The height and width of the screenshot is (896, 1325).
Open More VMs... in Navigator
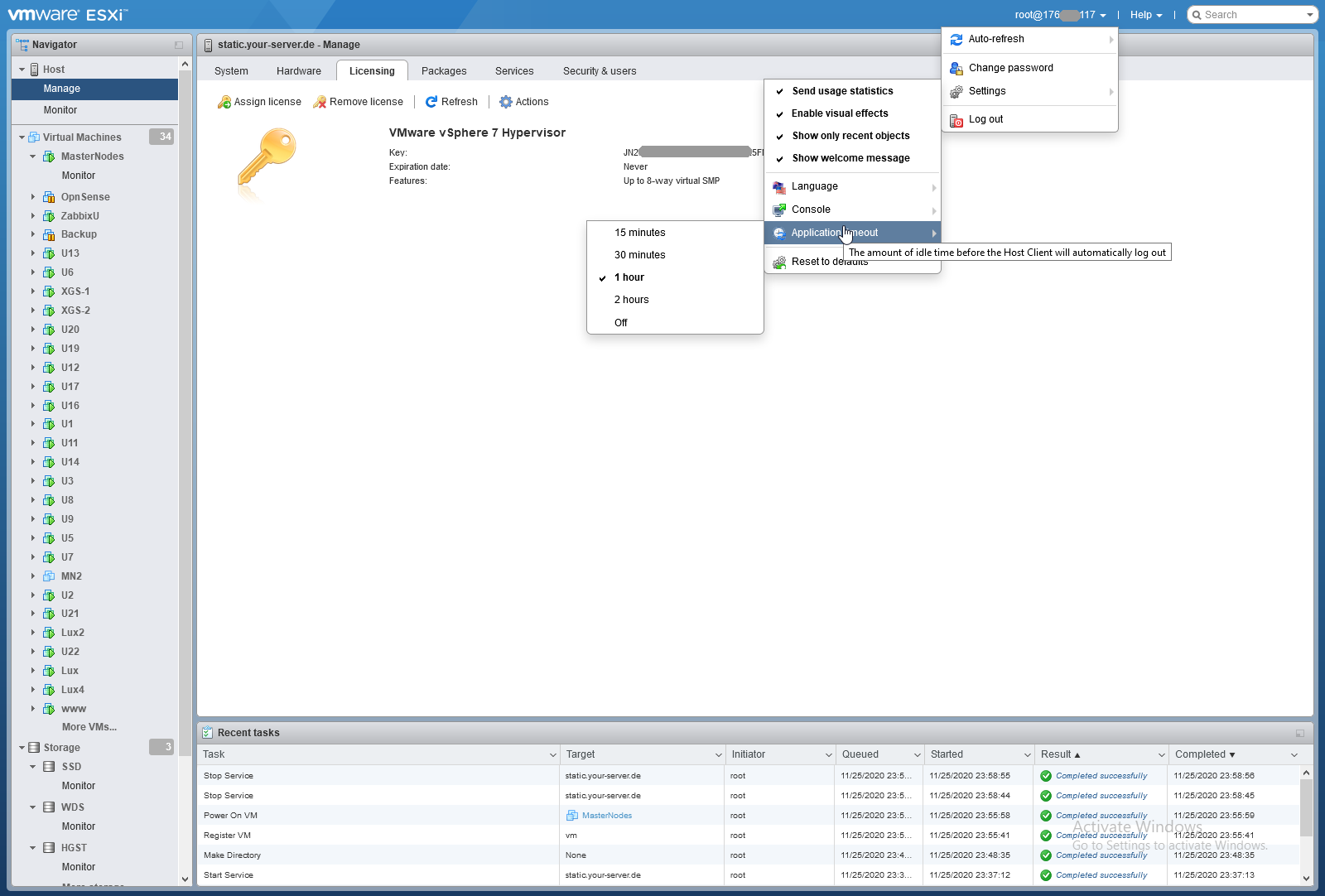pos(89,727)
